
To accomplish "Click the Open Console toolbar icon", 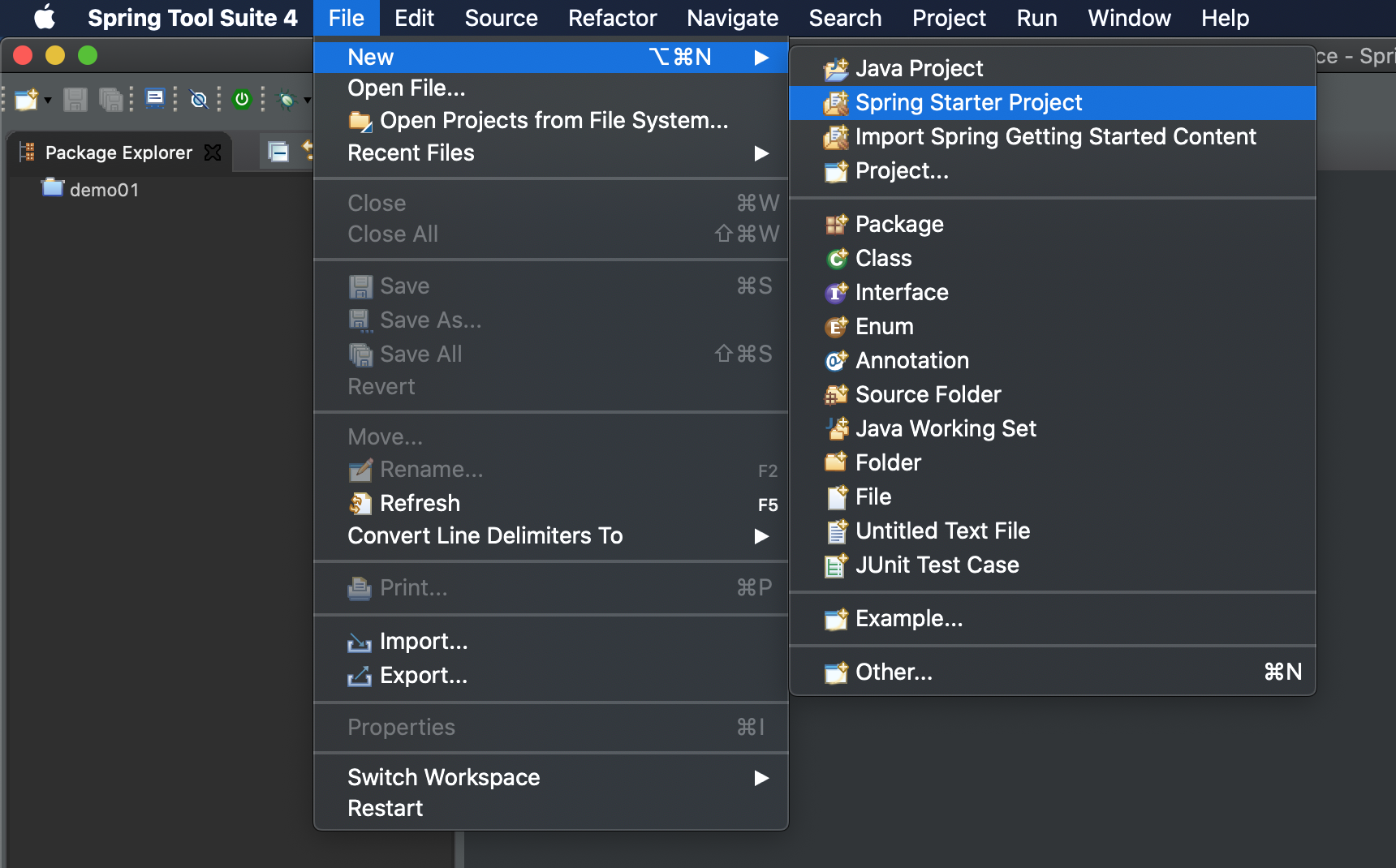I will (154, 99).
